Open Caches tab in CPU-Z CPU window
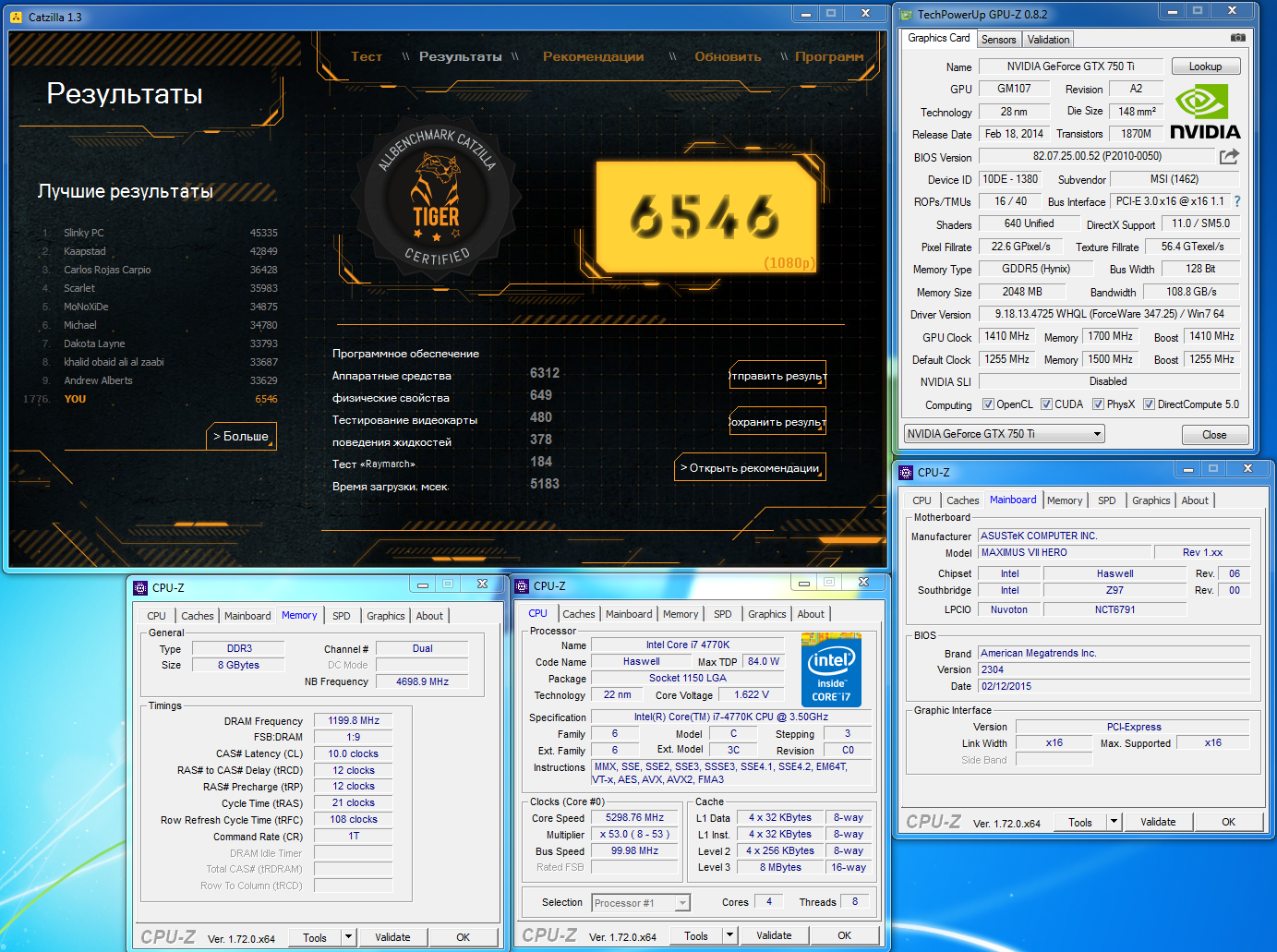 pos(578,614)
